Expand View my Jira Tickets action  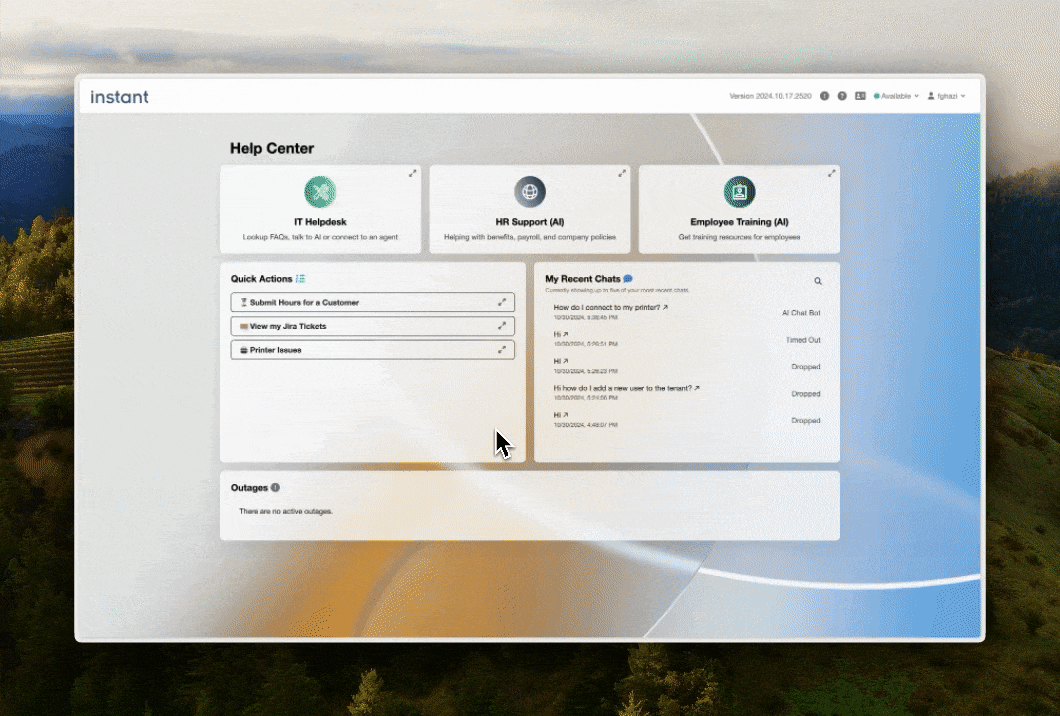[x=502, y=326]
